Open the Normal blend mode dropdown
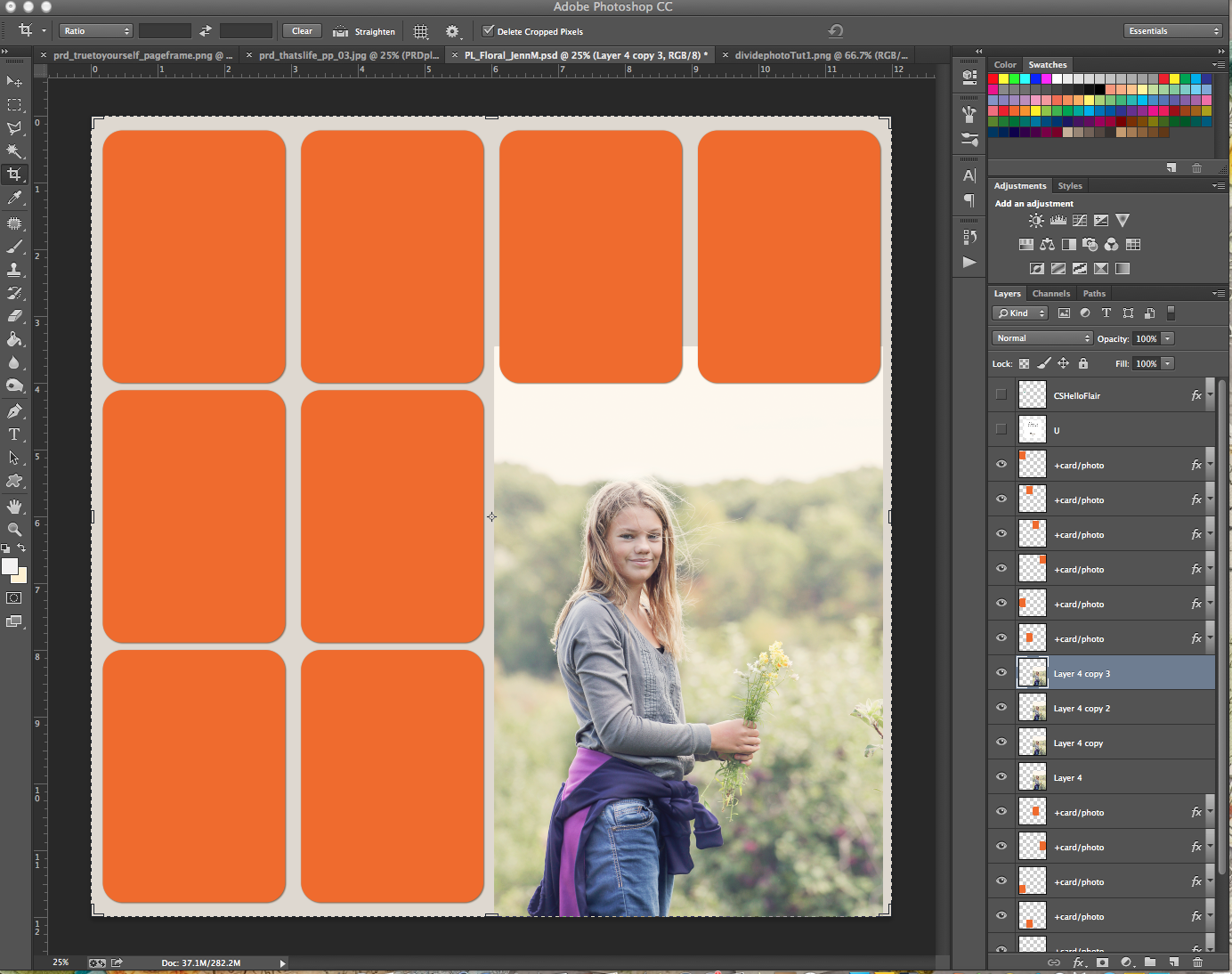This screenshot has height=974, width=1232. [x=1042, y=338]
